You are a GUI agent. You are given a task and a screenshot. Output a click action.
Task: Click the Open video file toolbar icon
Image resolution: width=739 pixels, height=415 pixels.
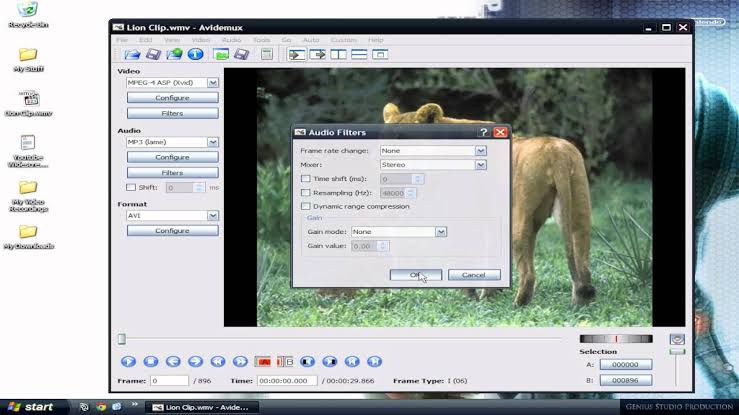130,54
